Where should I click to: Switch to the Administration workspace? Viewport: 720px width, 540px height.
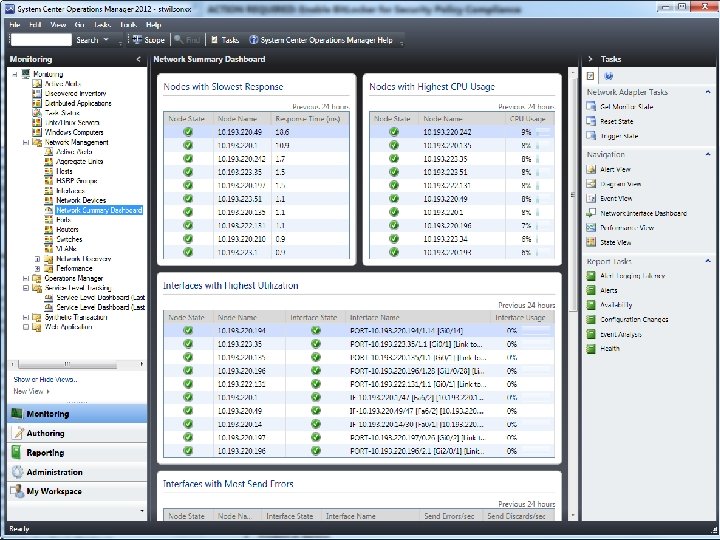[x=77, y=472]
